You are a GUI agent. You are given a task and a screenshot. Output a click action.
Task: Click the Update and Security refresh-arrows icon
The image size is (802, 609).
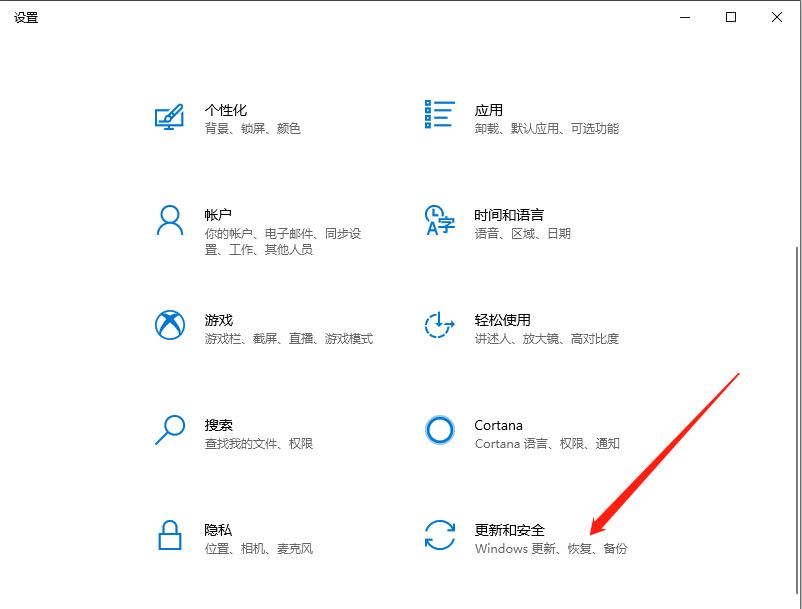click(440, 535)
